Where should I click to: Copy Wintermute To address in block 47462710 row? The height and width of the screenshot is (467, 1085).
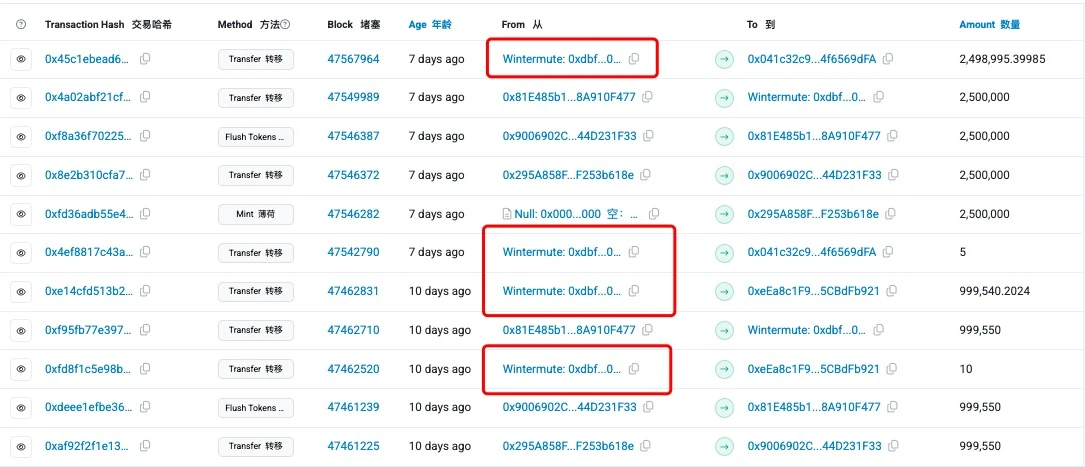[878, 330]
